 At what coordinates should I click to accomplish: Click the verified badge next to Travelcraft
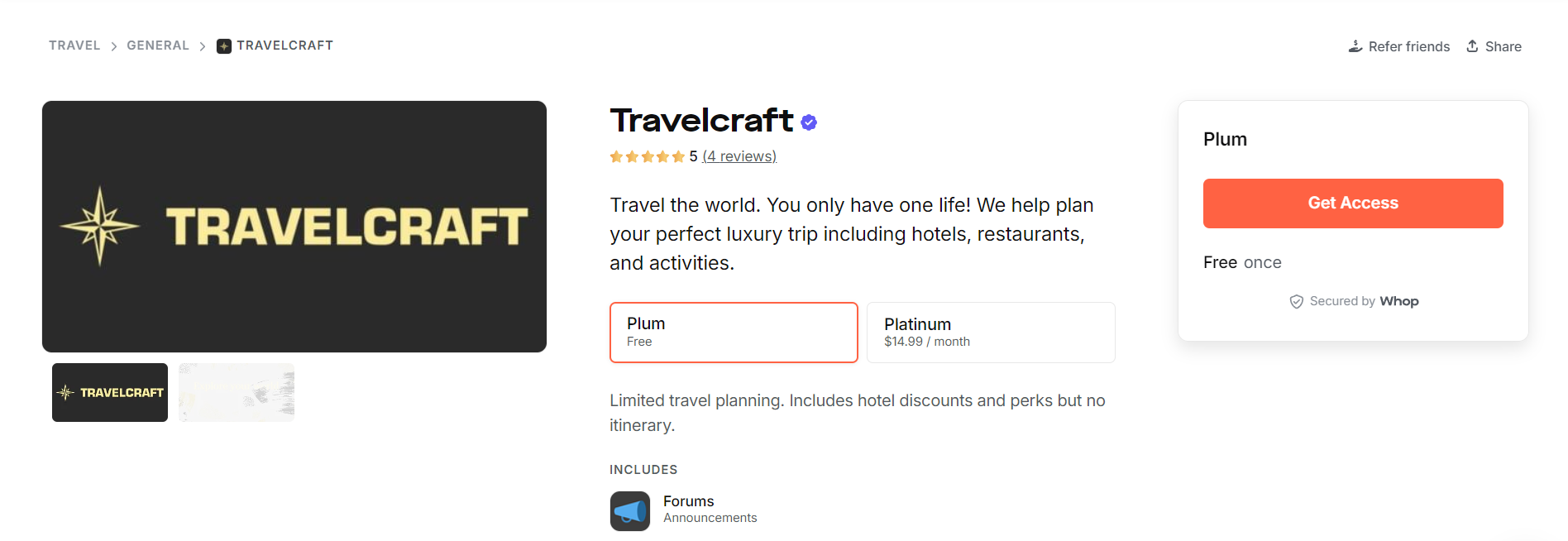click(x=809, y=122)
